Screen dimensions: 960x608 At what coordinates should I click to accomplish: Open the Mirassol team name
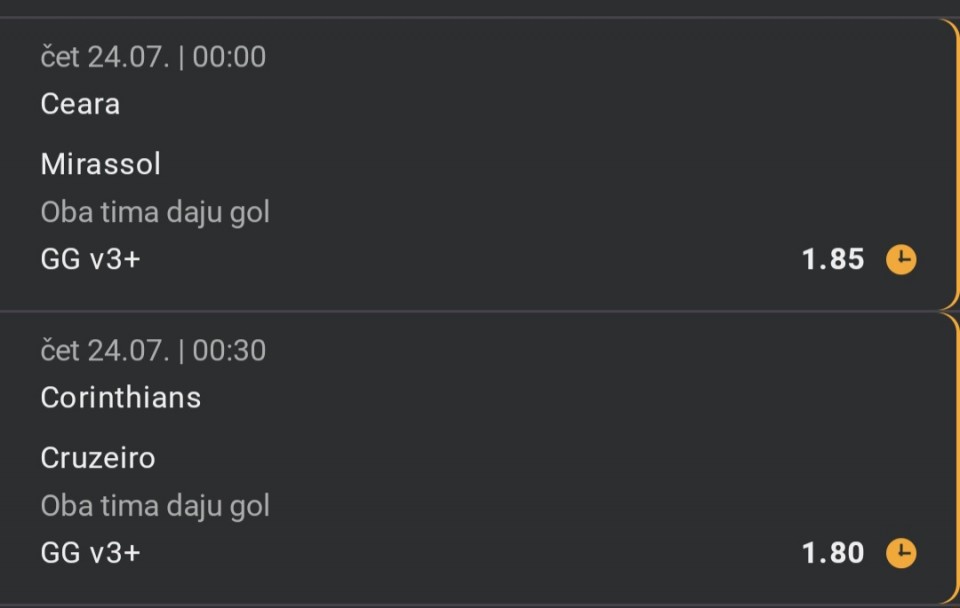tap(100, 164)
